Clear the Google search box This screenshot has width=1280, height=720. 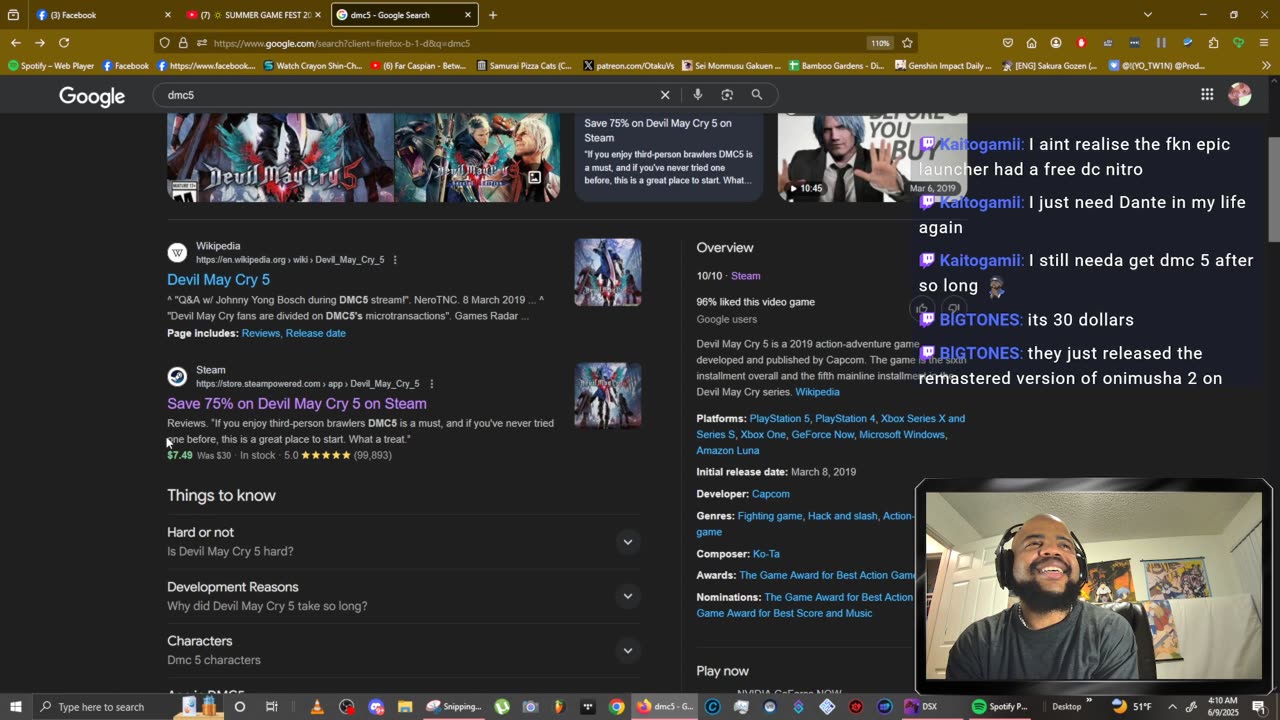click(x=665, y=95)
